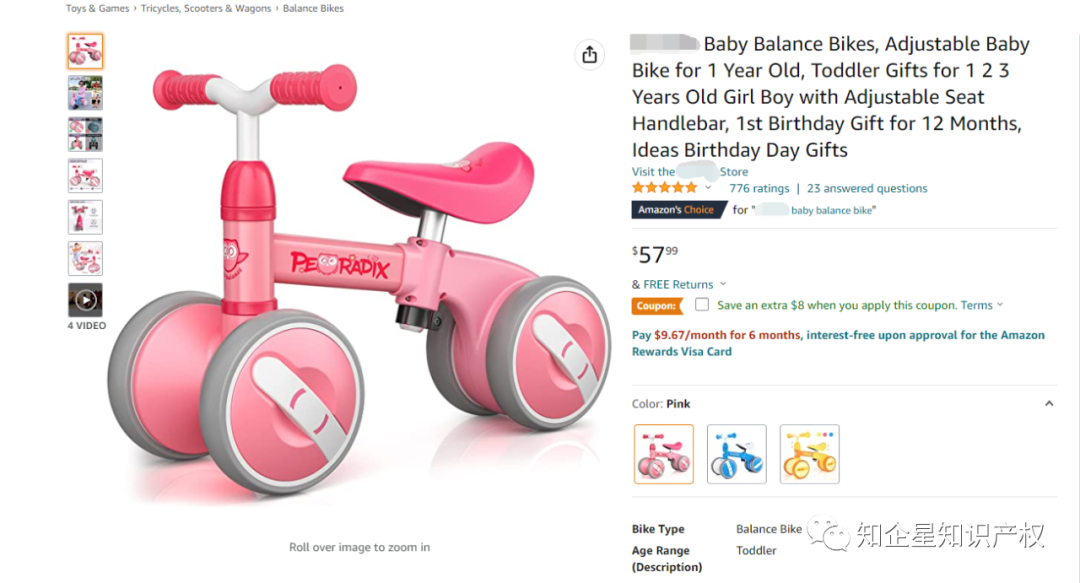Image resolution: width=1080 pixels, height=583 pixels.
Task: Open the star rating dropdown arrow
Action: pos(709,188)
